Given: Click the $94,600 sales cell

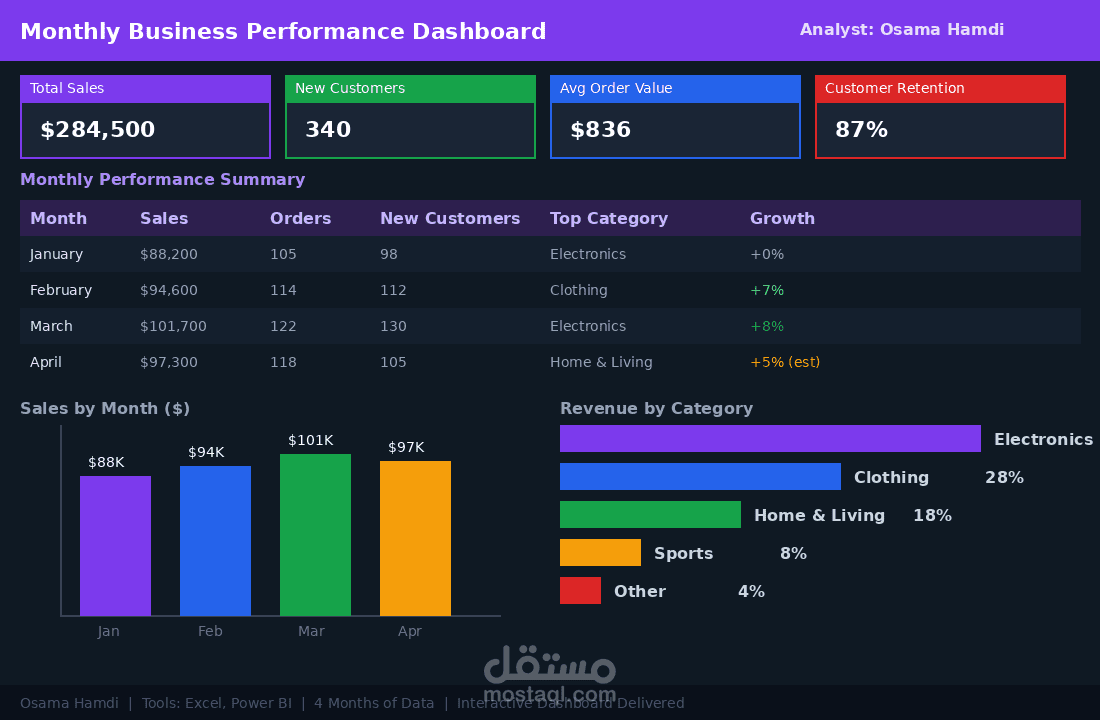Looking at the screenshot, I should tap(169, 290).
